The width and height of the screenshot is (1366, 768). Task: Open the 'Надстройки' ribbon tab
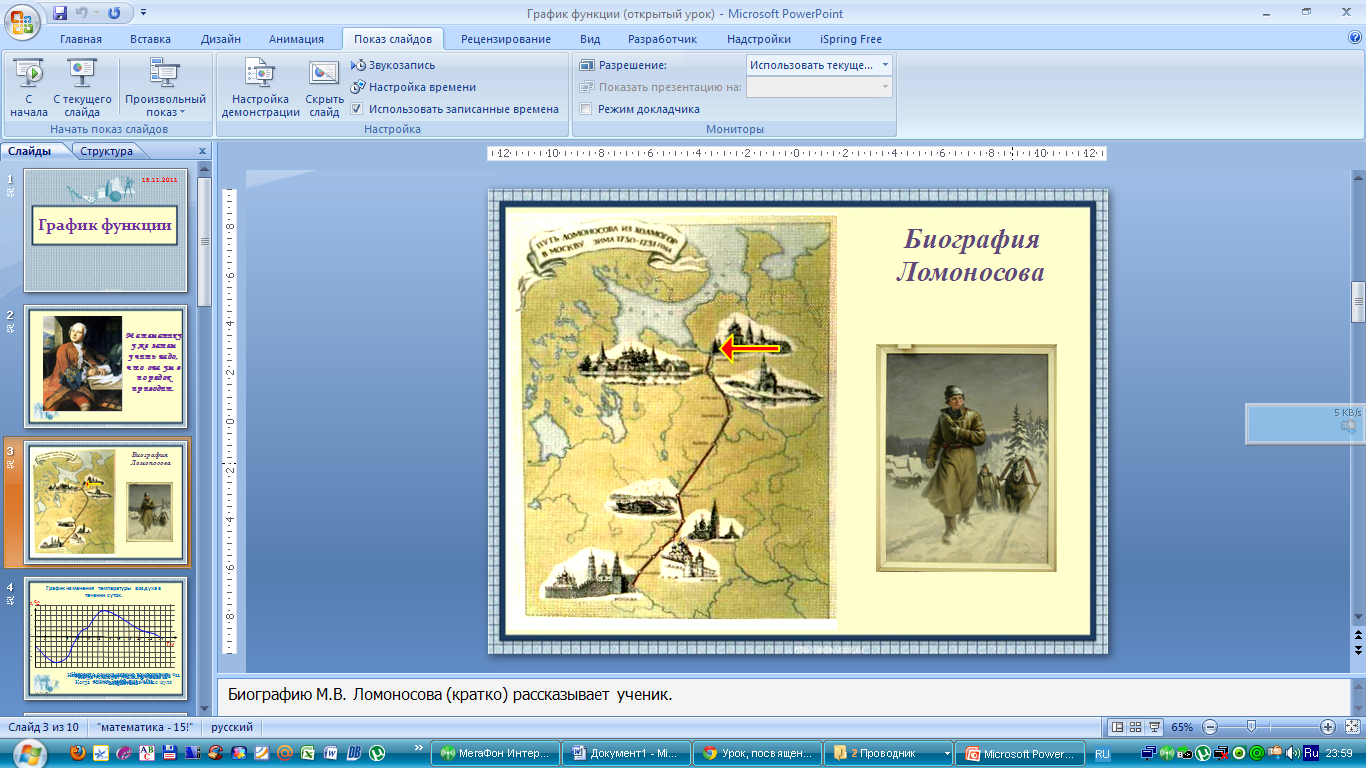tap(759, 39)
